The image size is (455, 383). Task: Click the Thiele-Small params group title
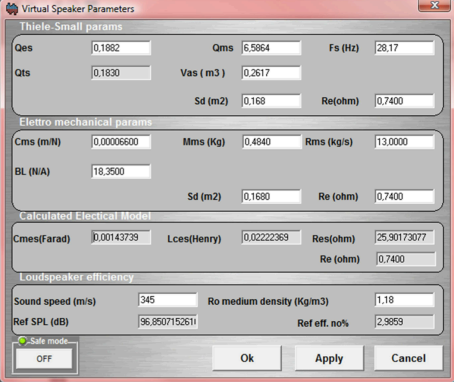point(71,26)
